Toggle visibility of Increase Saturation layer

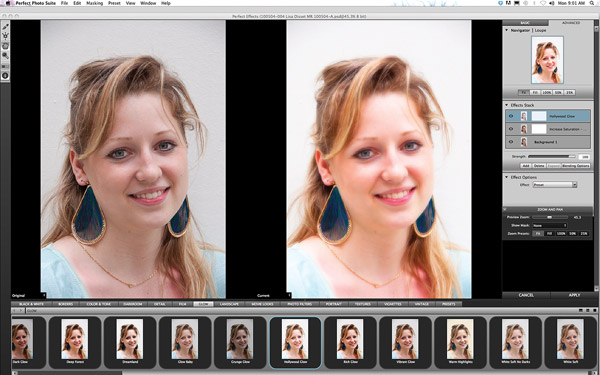pos(511,129)
